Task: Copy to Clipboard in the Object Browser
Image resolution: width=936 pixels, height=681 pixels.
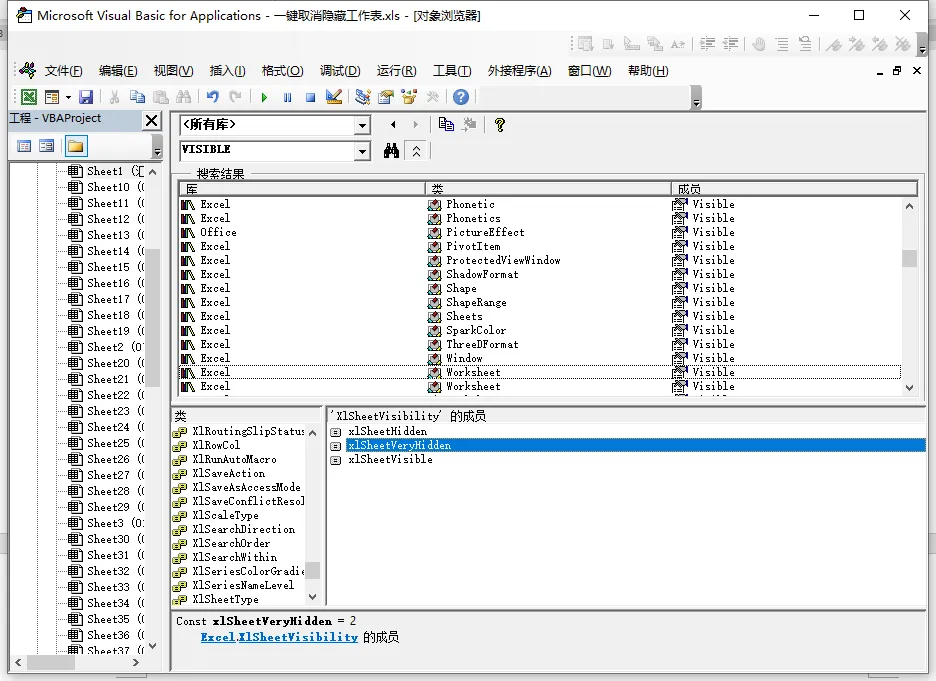Action: 446,124
